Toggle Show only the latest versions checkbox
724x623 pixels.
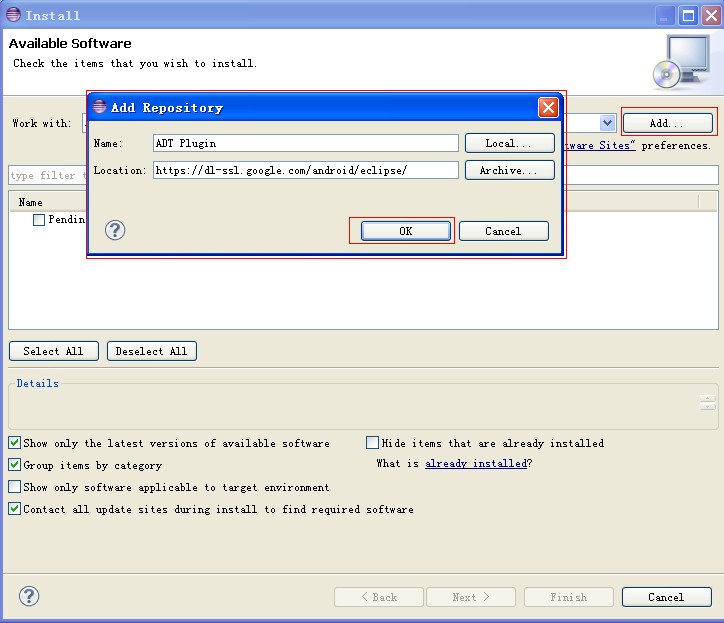[x=15, y=443]
